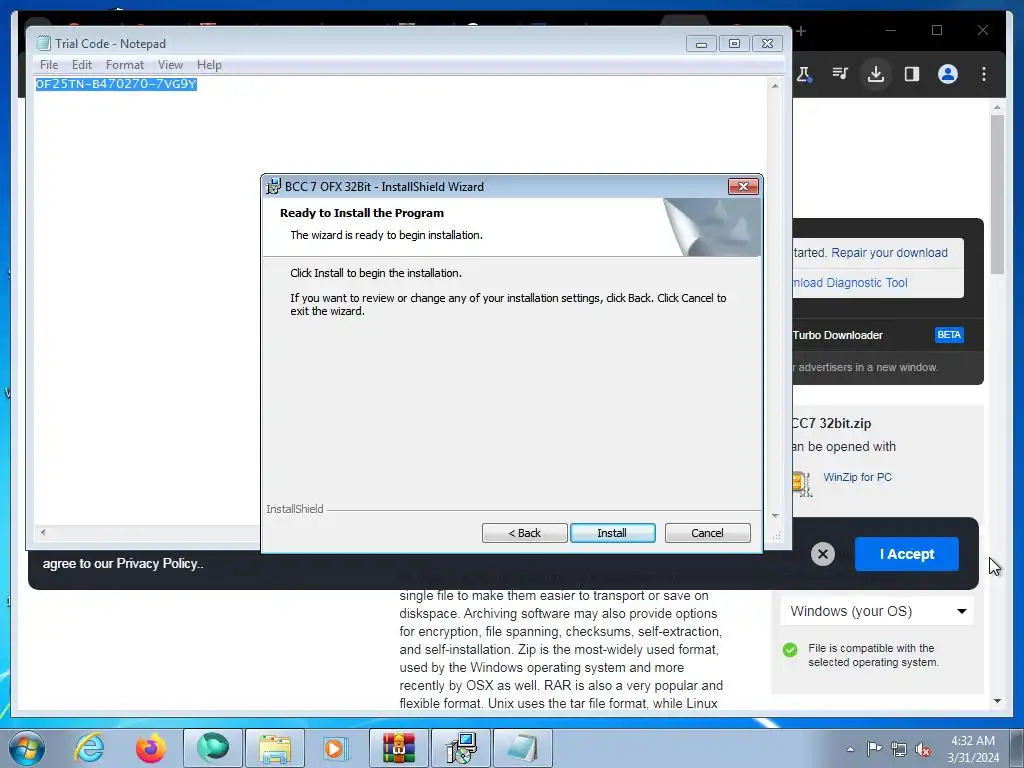Open the Chrome profile avatar
The width and height of the screenshot is (1024, 768).
point(948,74)
